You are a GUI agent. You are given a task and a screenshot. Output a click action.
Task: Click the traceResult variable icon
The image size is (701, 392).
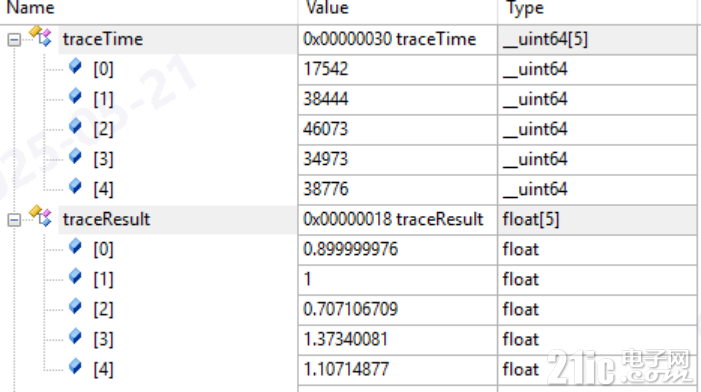[x=41, y=216]
